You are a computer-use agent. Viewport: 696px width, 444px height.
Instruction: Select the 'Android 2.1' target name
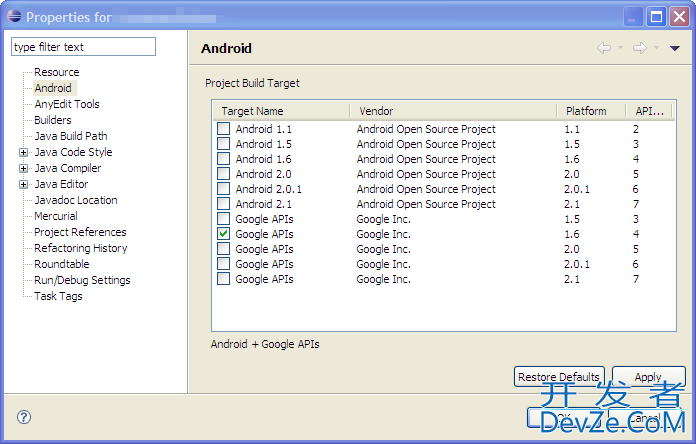tap(264, 204)
